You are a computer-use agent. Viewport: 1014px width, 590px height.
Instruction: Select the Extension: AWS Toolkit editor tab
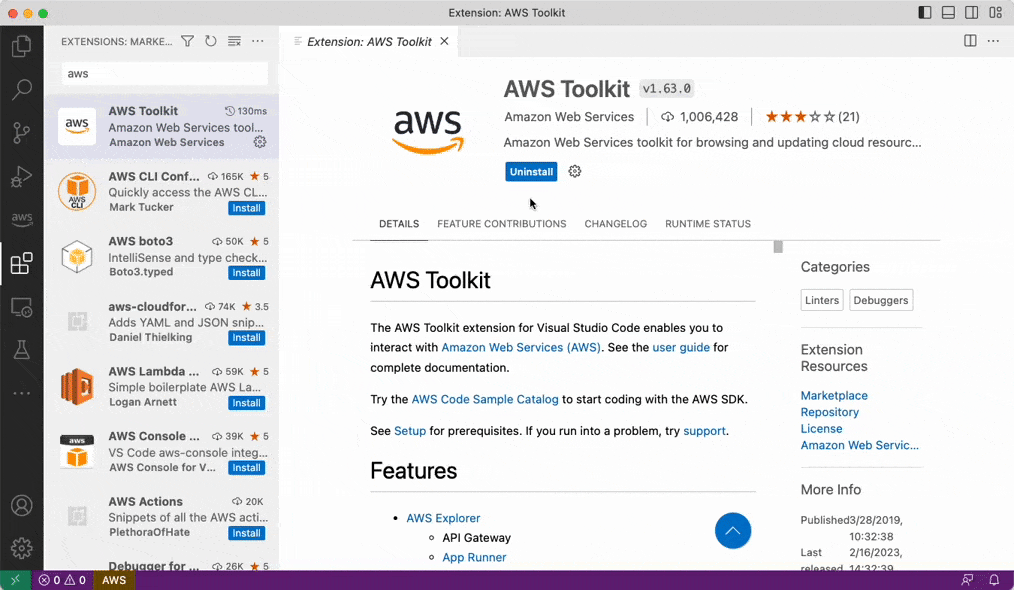[369, 42]
